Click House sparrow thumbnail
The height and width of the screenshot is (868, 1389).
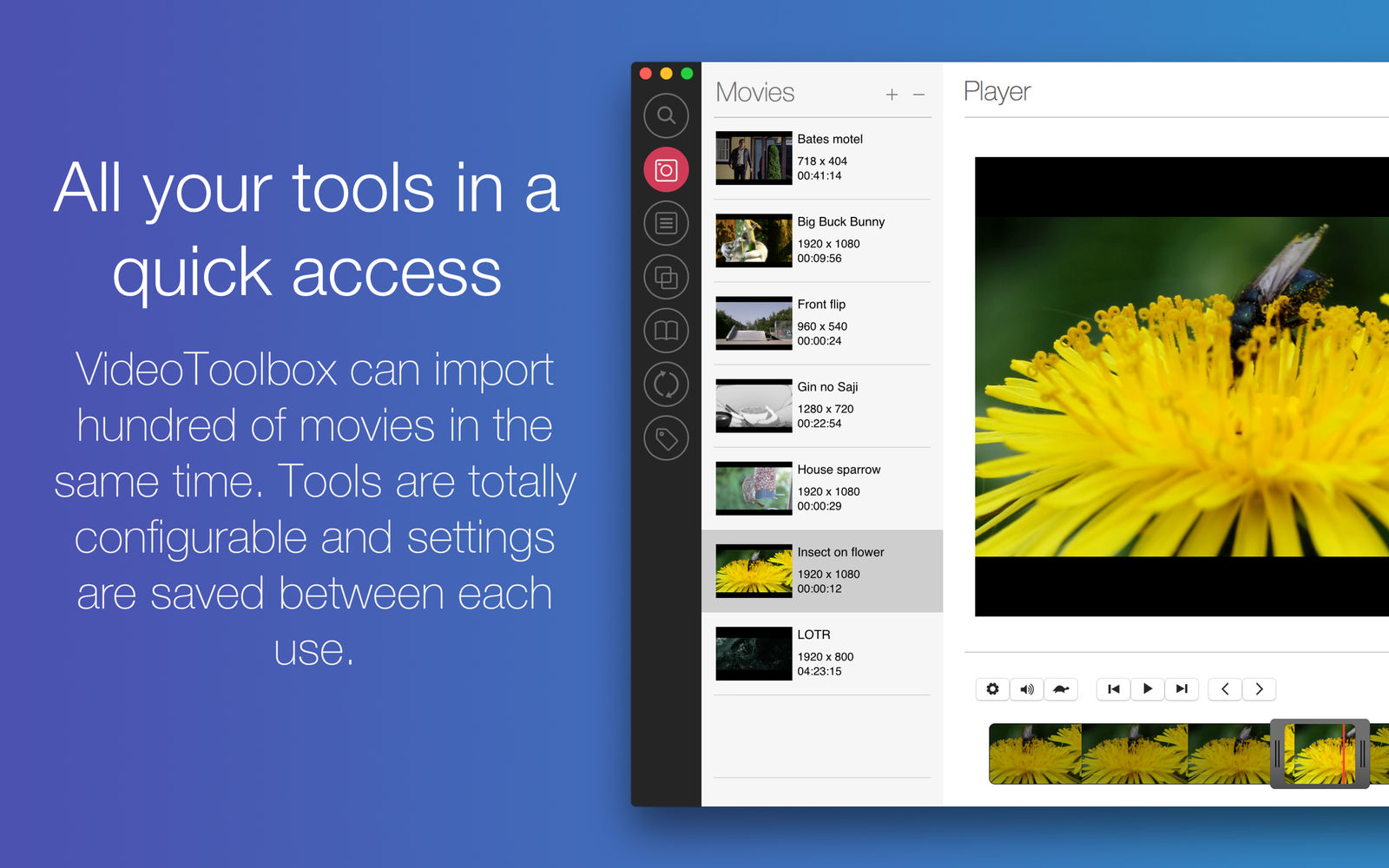pyautogui.click(x=754, y=489)
